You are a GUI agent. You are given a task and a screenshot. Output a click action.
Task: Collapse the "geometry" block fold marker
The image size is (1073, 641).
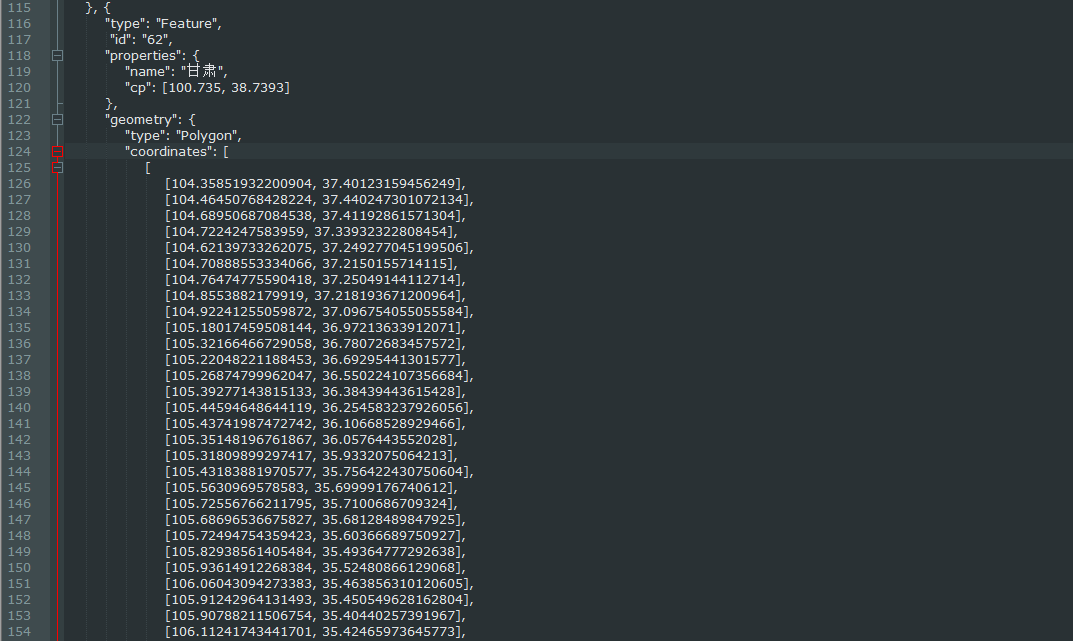57,120
